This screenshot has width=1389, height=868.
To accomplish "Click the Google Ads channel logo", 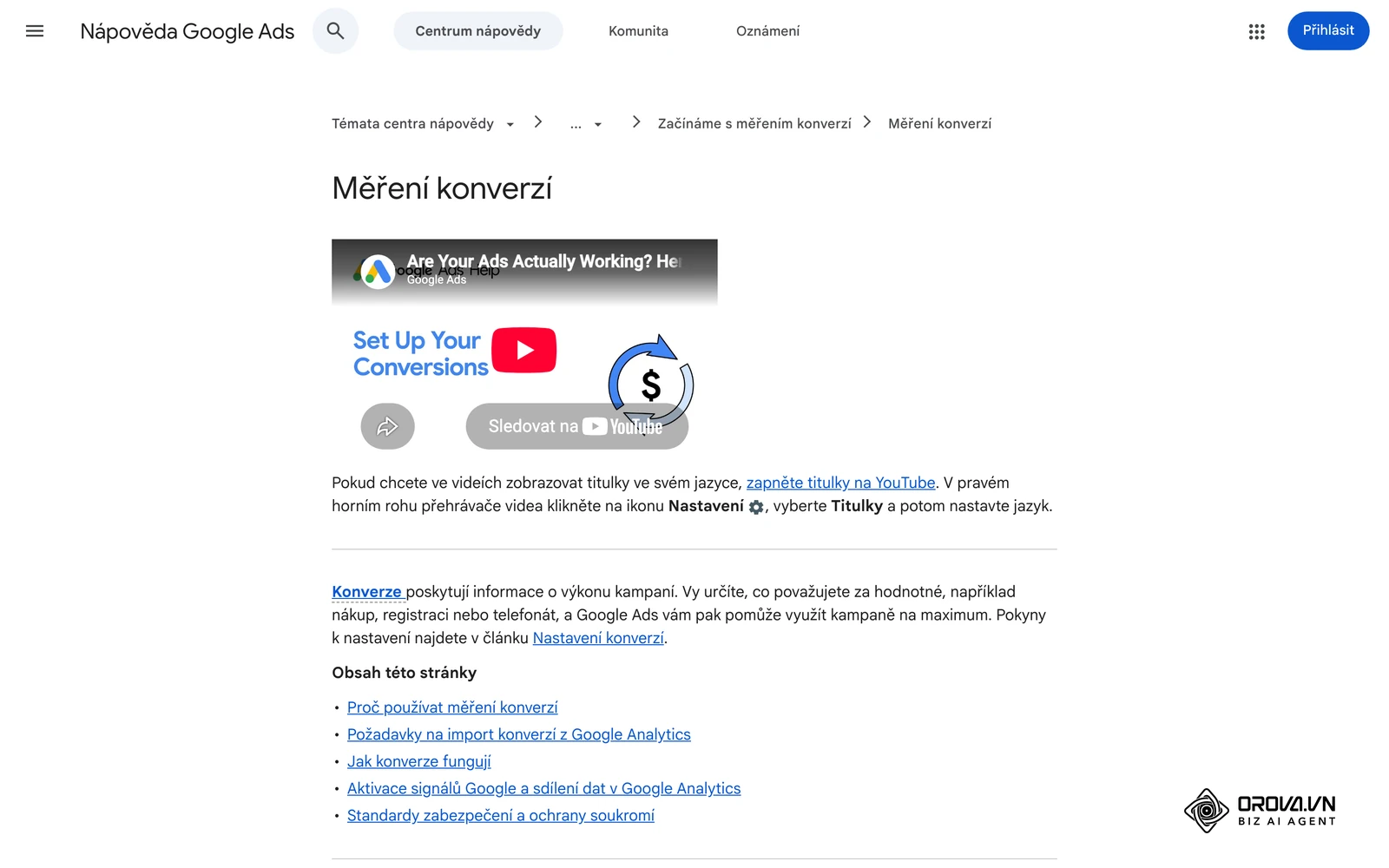I will click(377, 272).
